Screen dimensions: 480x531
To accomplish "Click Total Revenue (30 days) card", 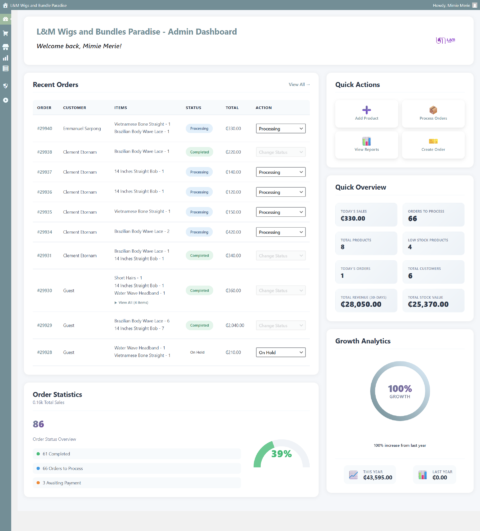I will tap(366, 300).
